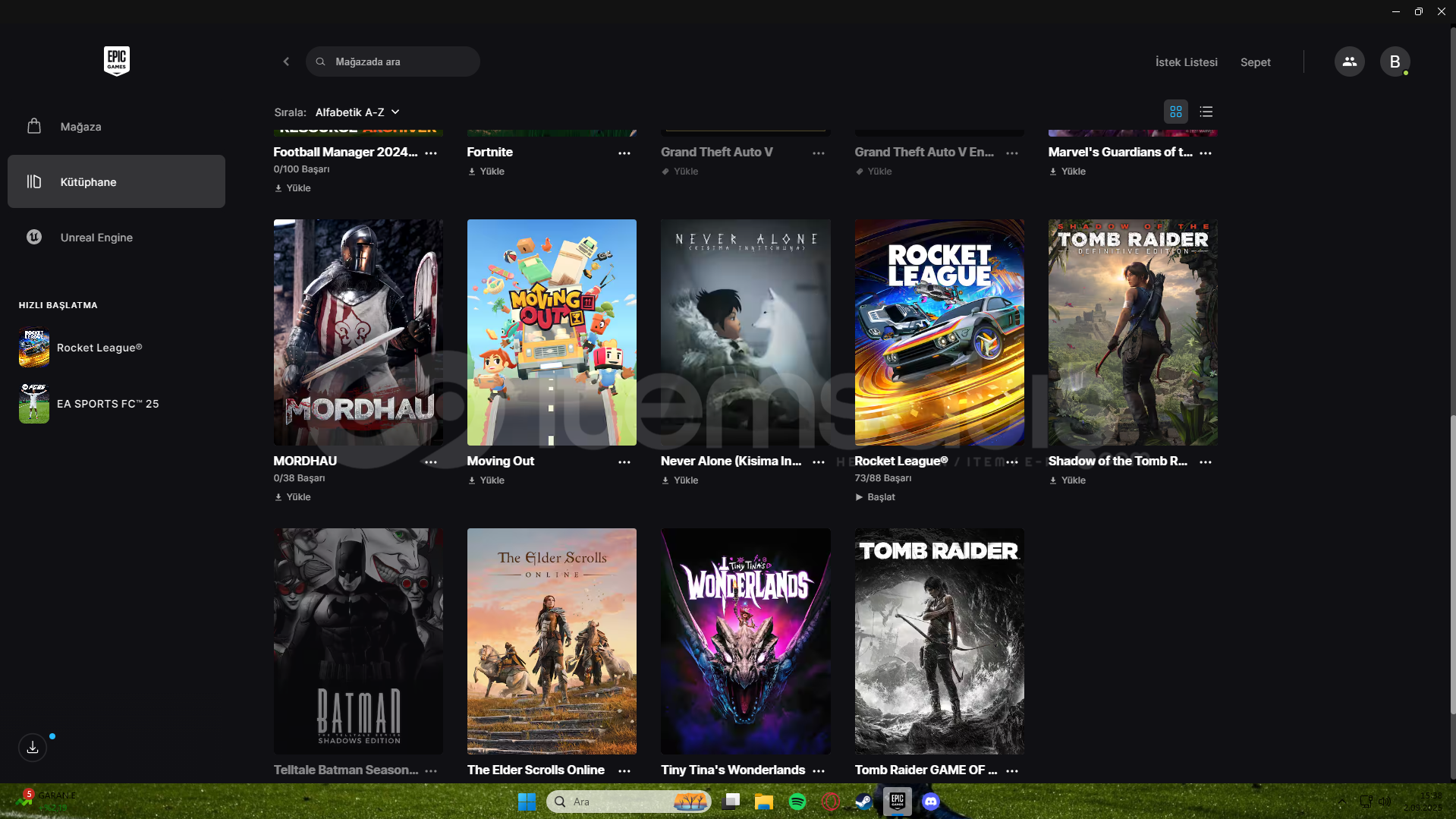Click Yükle under MORDHAU
This screenshot has width=1456, height=819.
point(293,497)
